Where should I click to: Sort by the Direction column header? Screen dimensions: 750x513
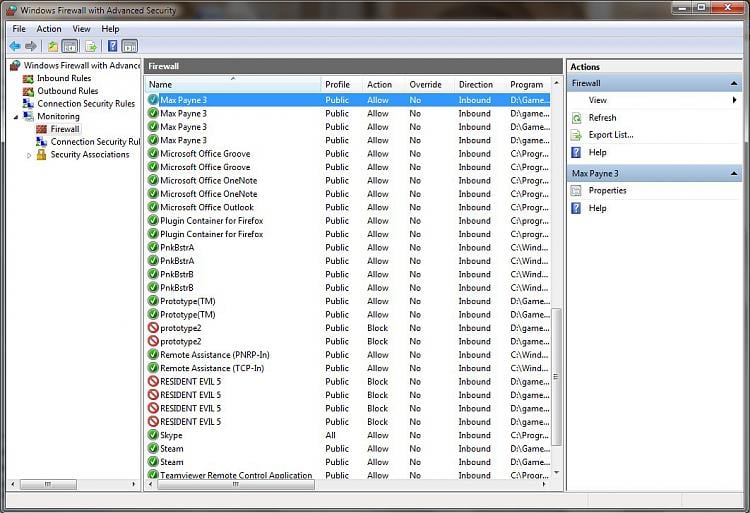coord(480,85)
